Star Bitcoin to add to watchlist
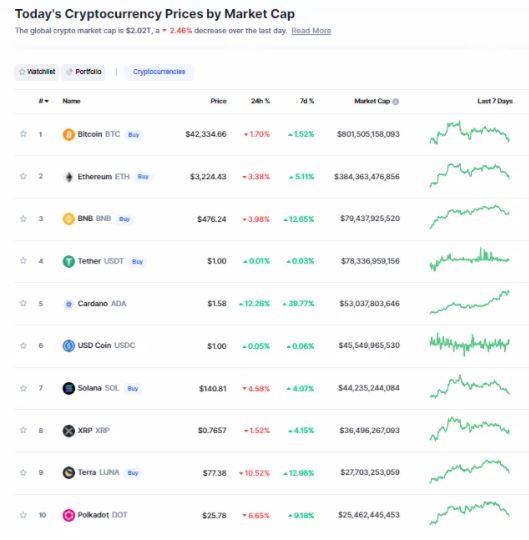The width and height of the screenshot is (529, 540). [23, 134]
